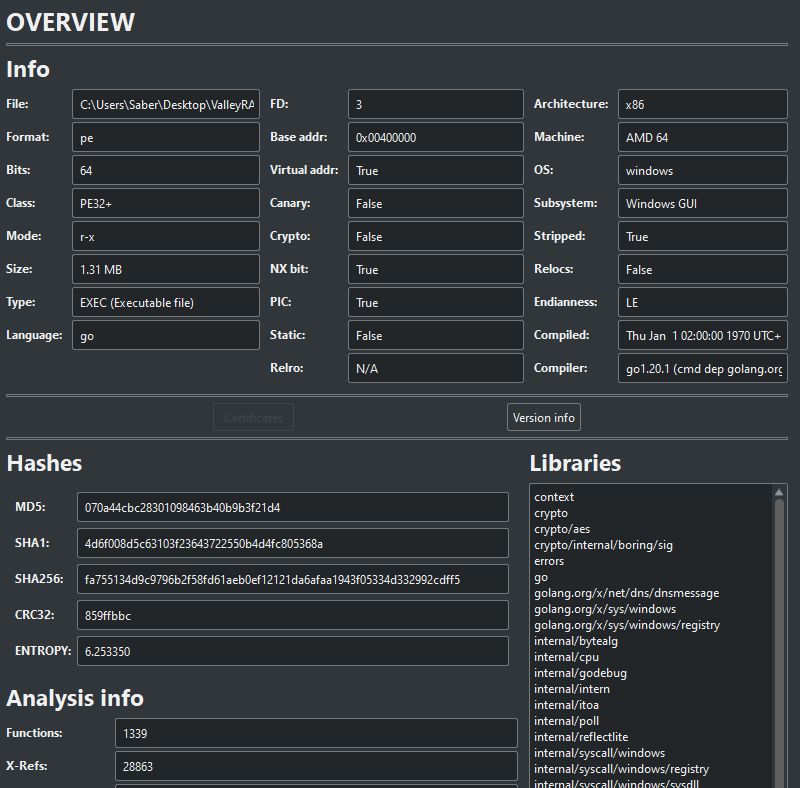Click the disabled Certificates button
The height and width of the screenshot is (788, 800).
coord(253,417)
